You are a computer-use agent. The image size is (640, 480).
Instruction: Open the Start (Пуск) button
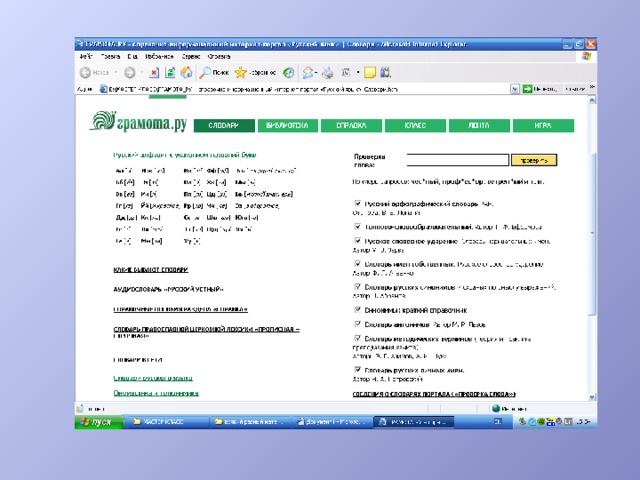(x=99, y=422)
